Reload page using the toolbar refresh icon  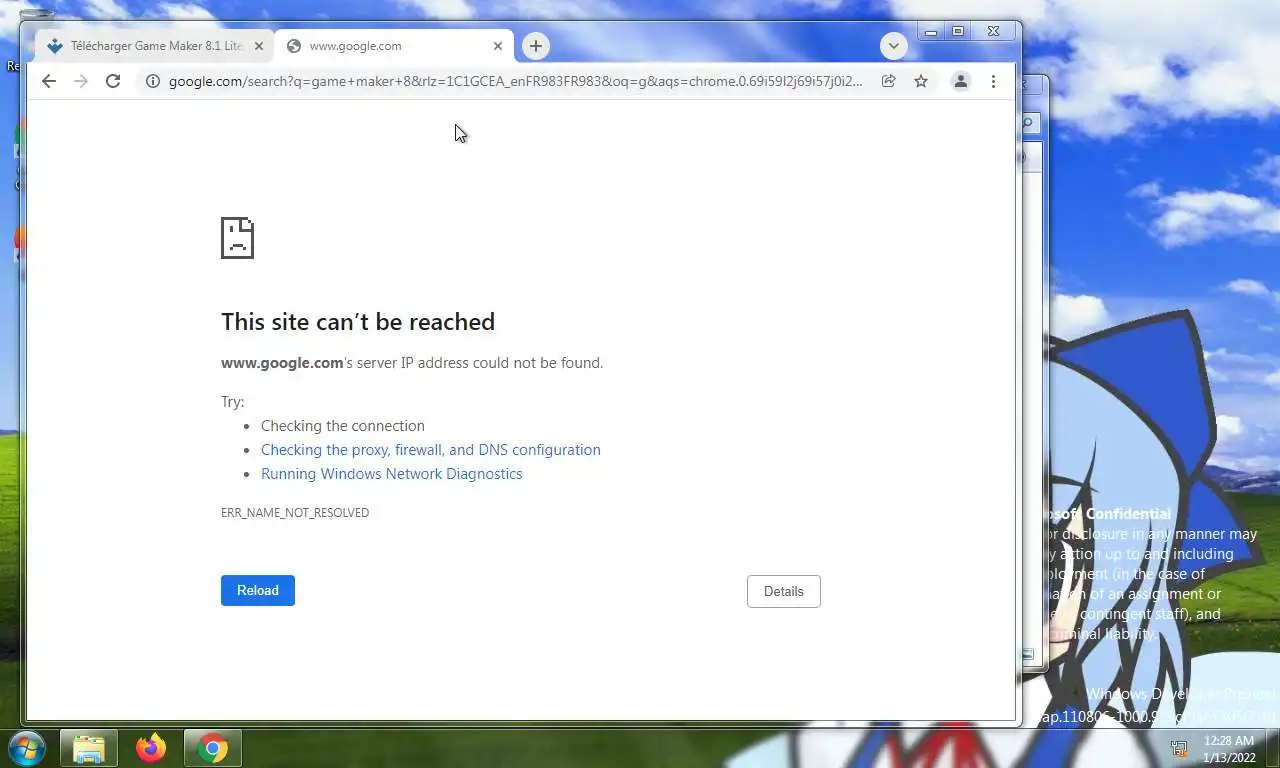pos(113,81)
